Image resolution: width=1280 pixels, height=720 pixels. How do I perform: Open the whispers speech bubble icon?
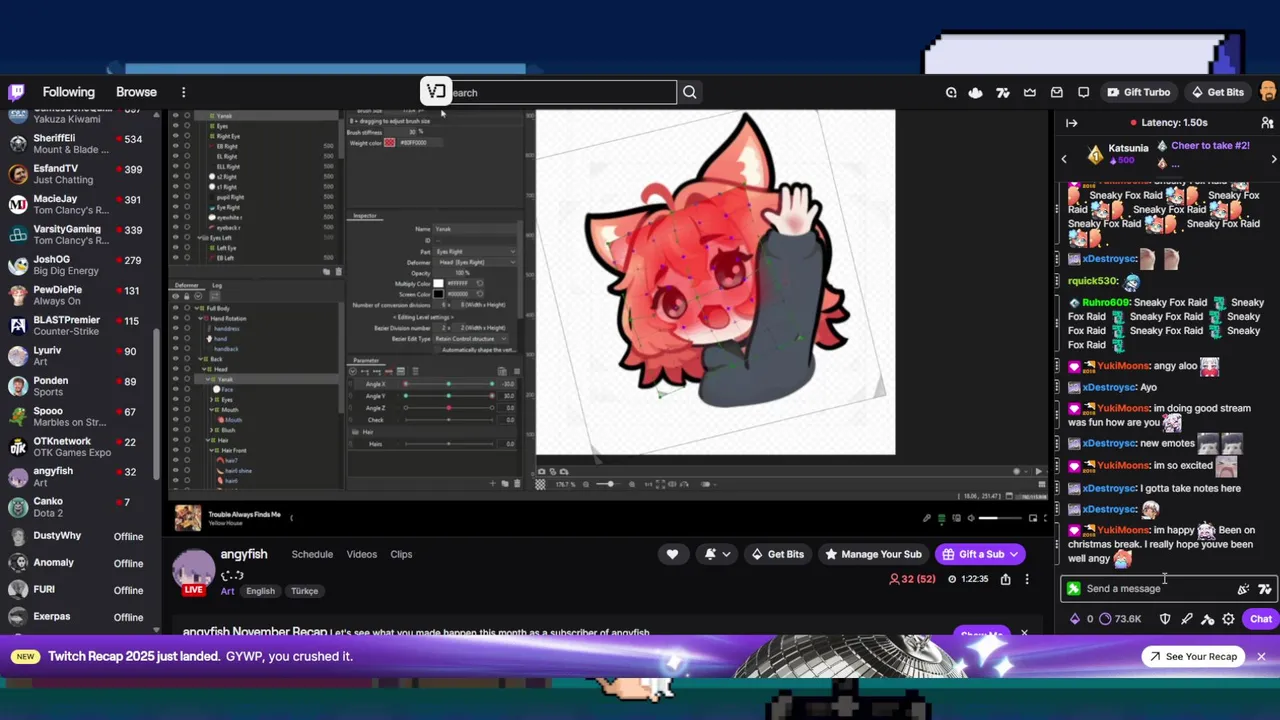[x=1083, y=92]
